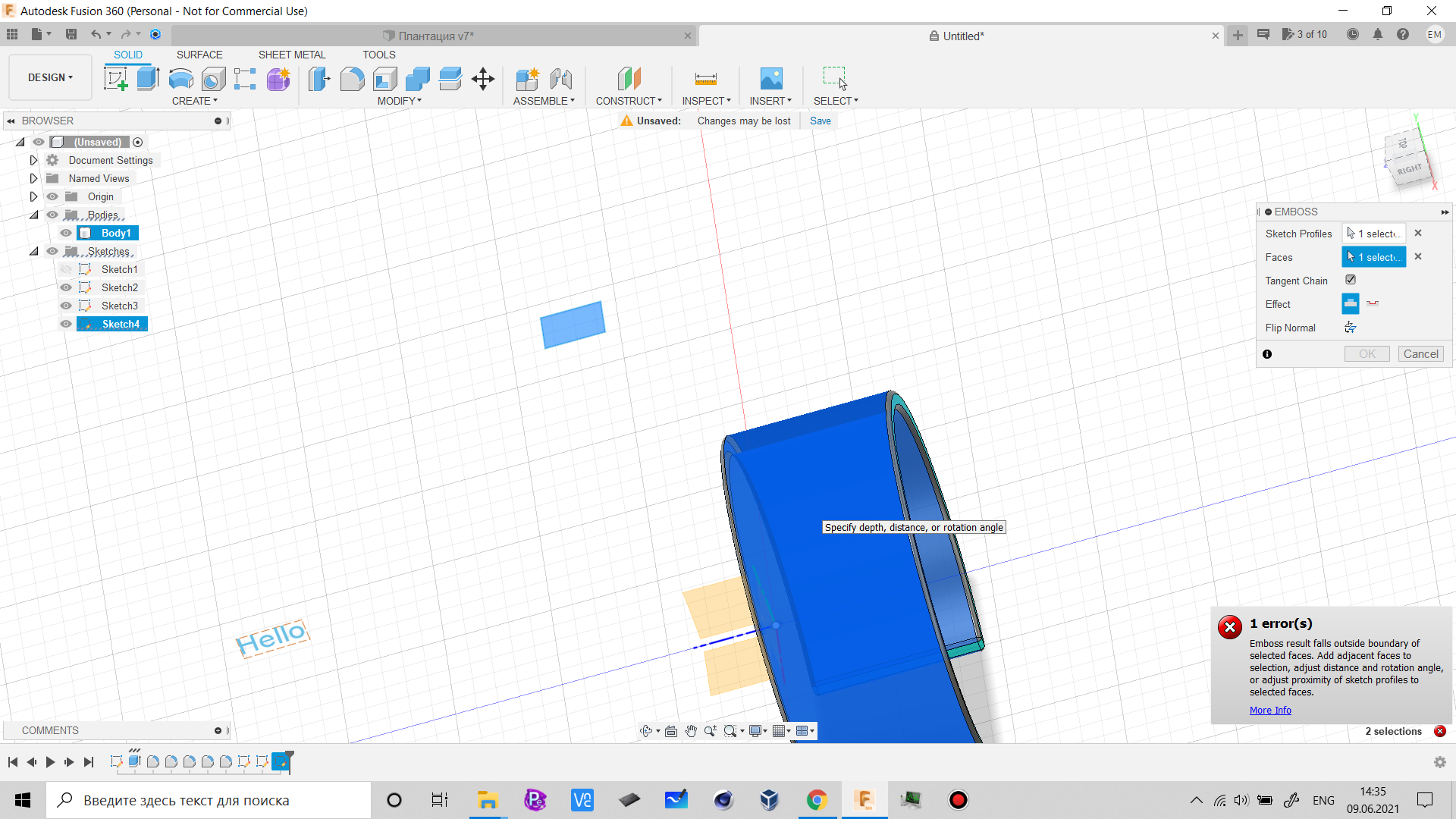The width and height of the screenshot is (1456, 819).
Task: Open notifications bell icon
Action: tap(1378, 34)
